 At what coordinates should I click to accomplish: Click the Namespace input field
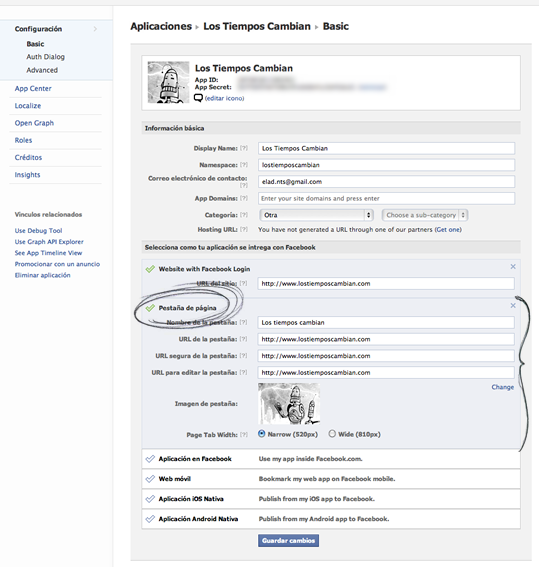386,165
